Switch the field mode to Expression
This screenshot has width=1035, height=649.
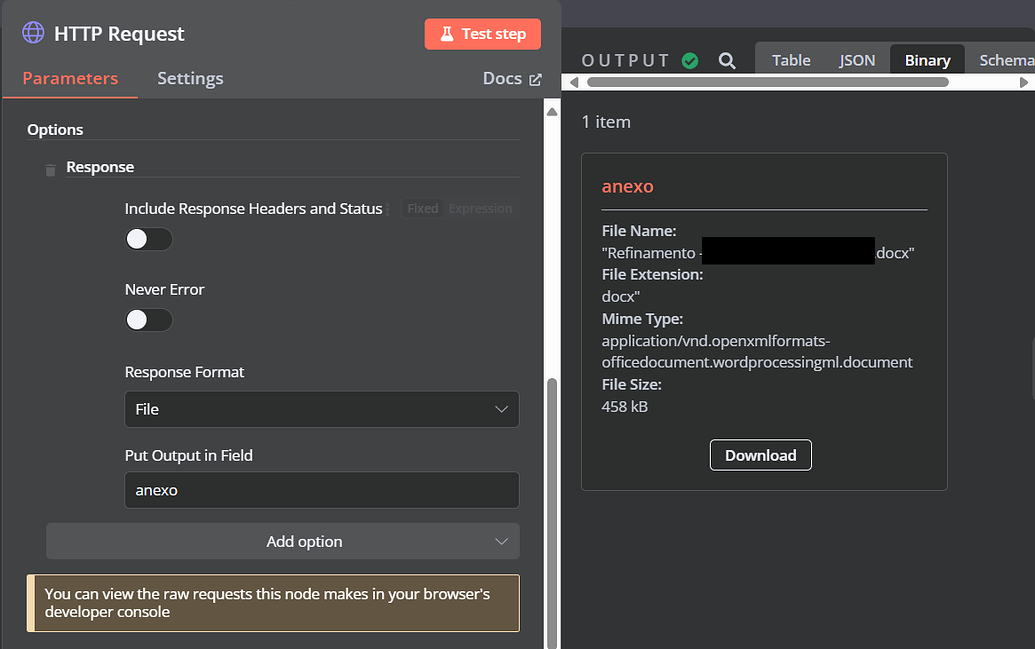click(x=480, y=208)
